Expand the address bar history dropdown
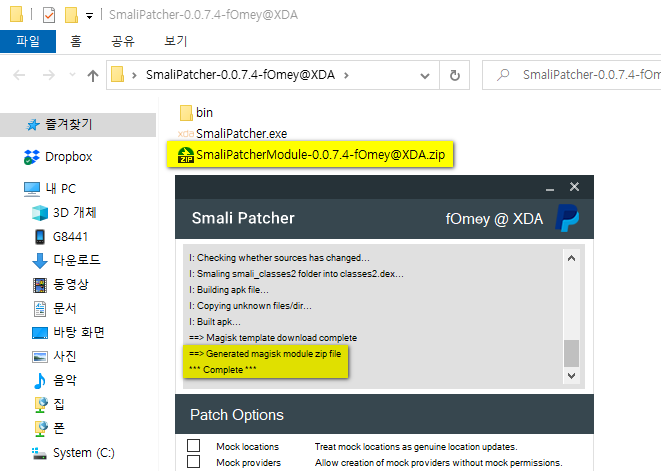Screen dimensions: 661x471 pos(425,76)
